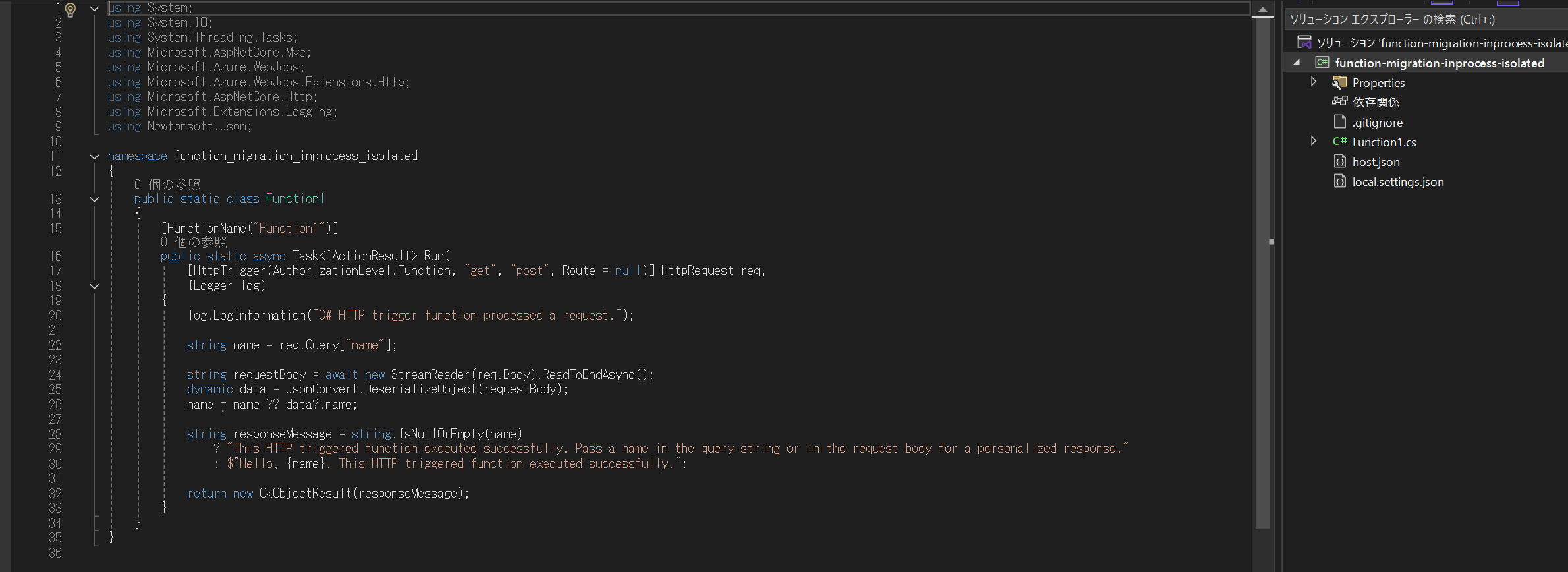Collapse the using directives block

point(94,9)
